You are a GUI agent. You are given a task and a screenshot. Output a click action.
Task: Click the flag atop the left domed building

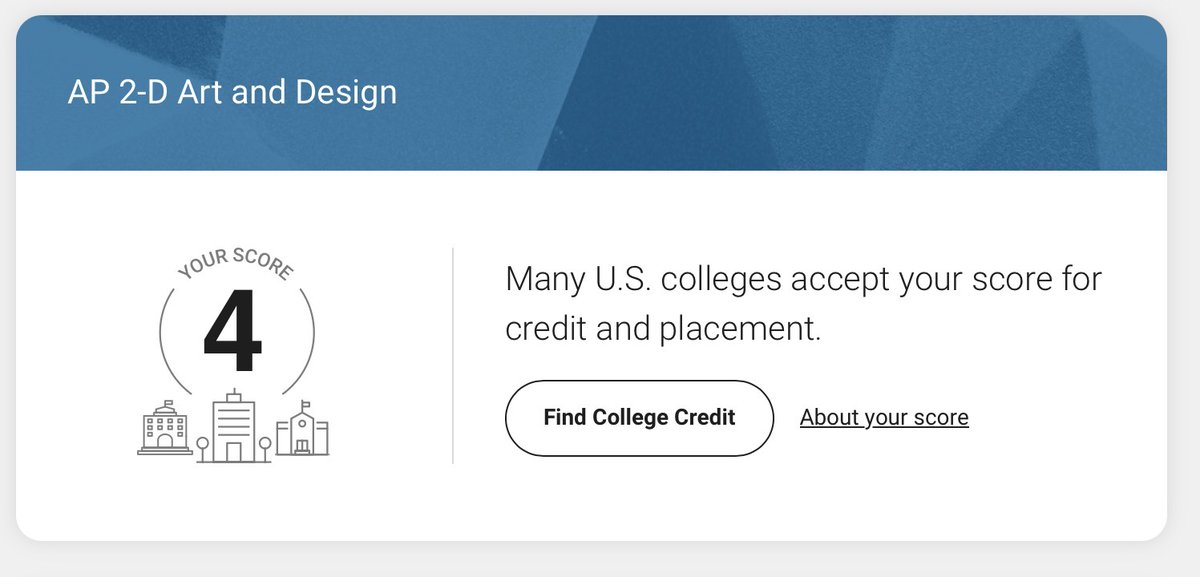169,404
